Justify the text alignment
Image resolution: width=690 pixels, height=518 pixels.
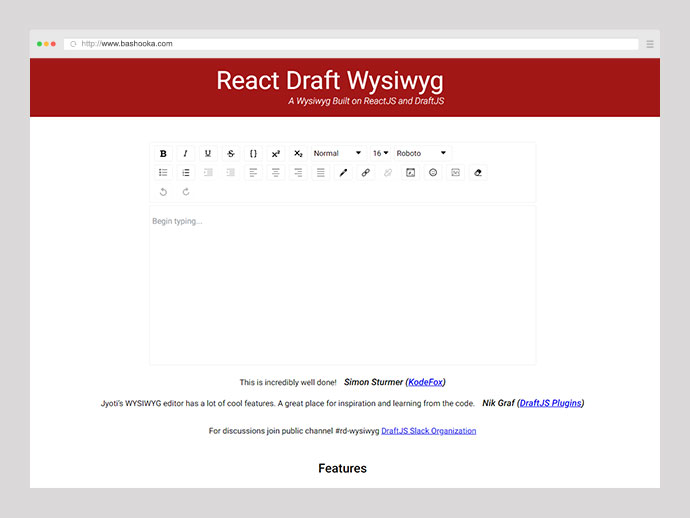[320, 173]
